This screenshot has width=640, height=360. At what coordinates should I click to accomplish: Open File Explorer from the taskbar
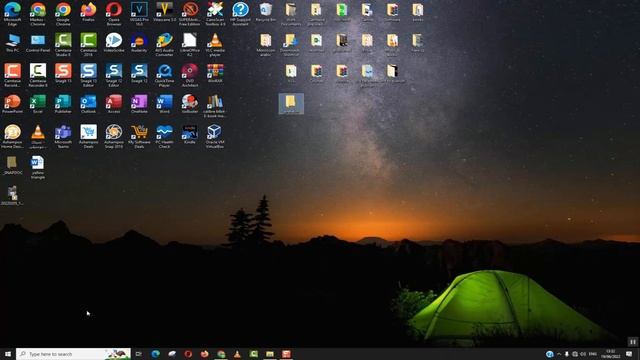270,354
